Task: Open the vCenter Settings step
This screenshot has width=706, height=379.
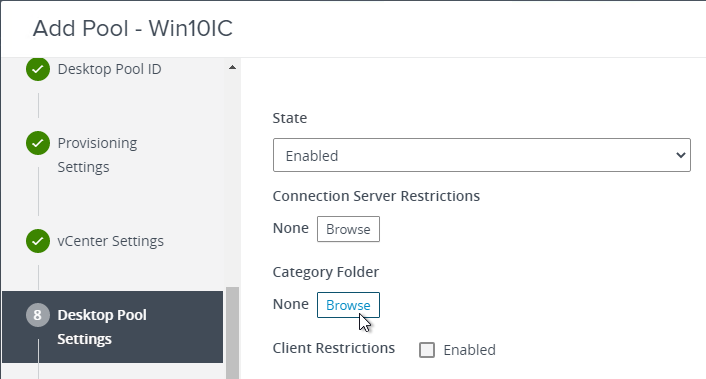Action: [x=110, y=241]
